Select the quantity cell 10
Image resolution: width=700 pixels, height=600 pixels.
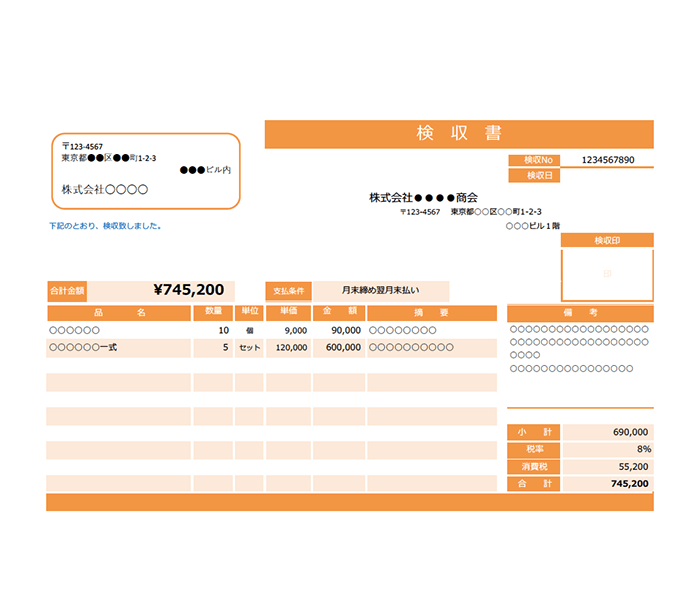[224, 330]
